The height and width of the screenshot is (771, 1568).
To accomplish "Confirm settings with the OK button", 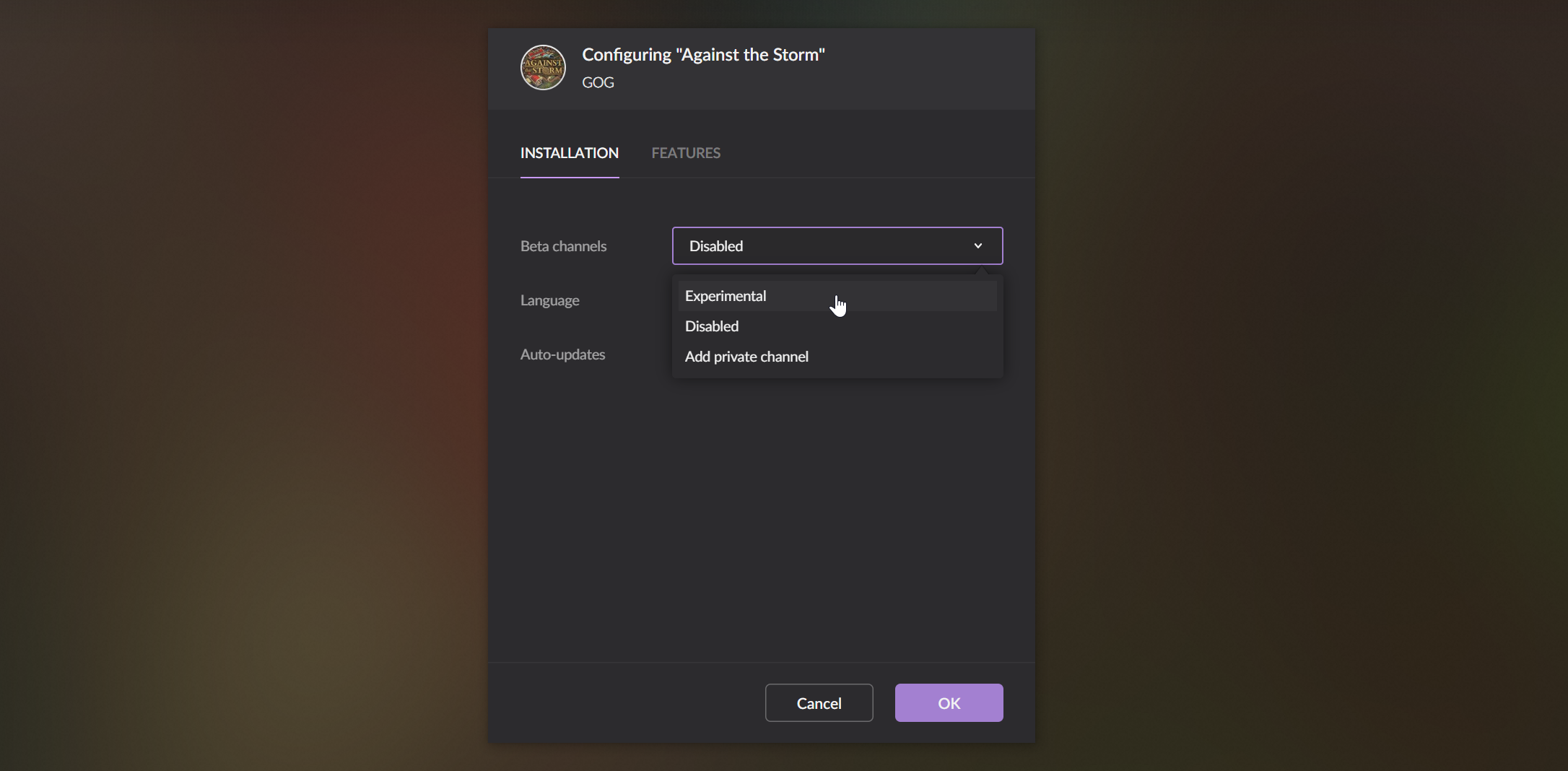I will (949, 703).
